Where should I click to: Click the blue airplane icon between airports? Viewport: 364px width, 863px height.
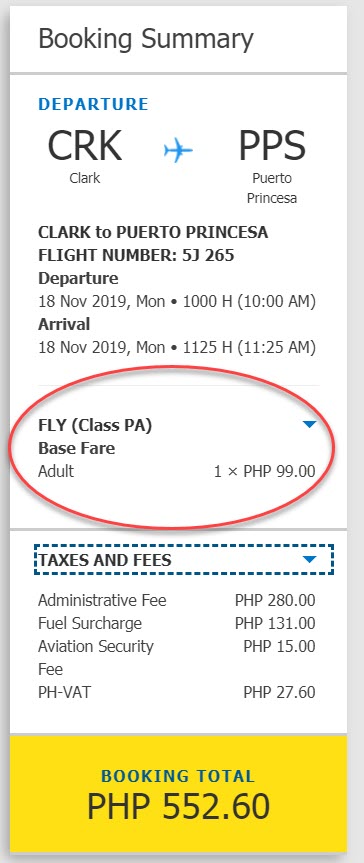[178, 150]
